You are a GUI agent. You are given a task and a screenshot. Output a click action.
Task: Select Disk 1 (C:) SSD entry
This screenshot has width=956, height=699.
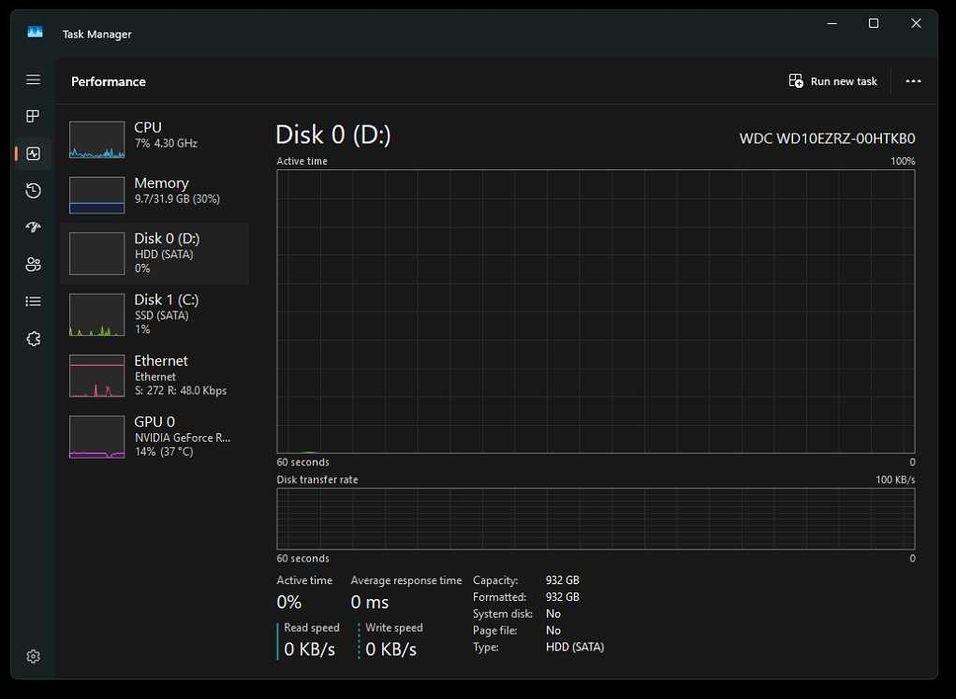(x=155, y=314)
